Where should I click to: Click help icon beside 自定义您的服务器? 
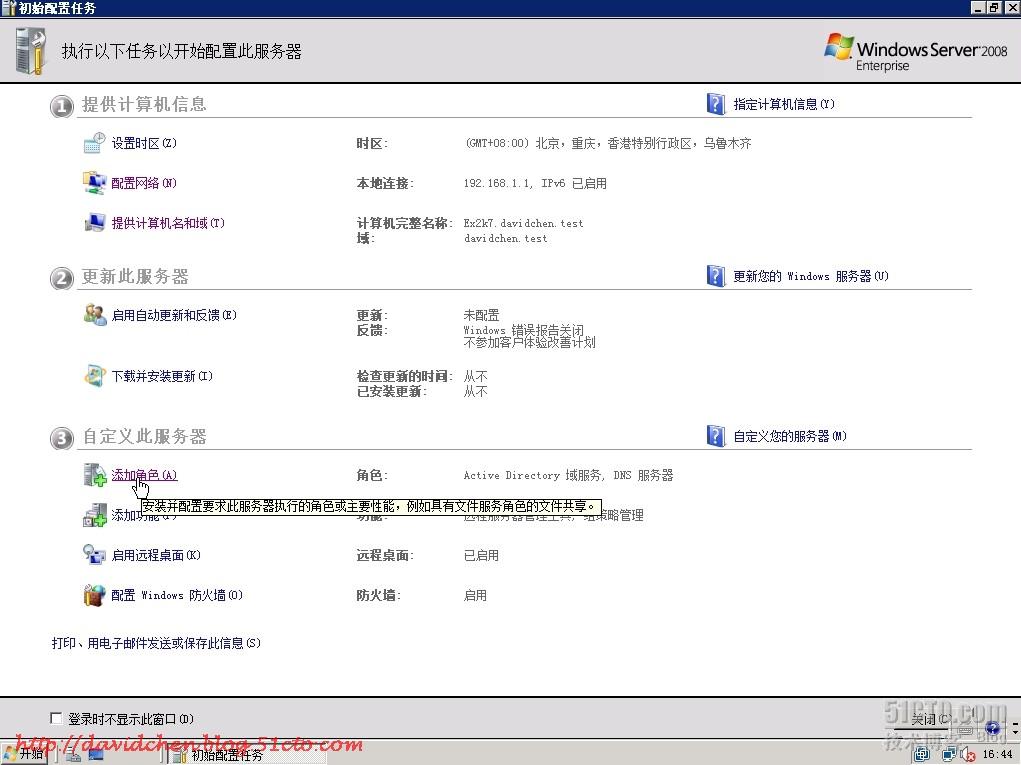716,436
